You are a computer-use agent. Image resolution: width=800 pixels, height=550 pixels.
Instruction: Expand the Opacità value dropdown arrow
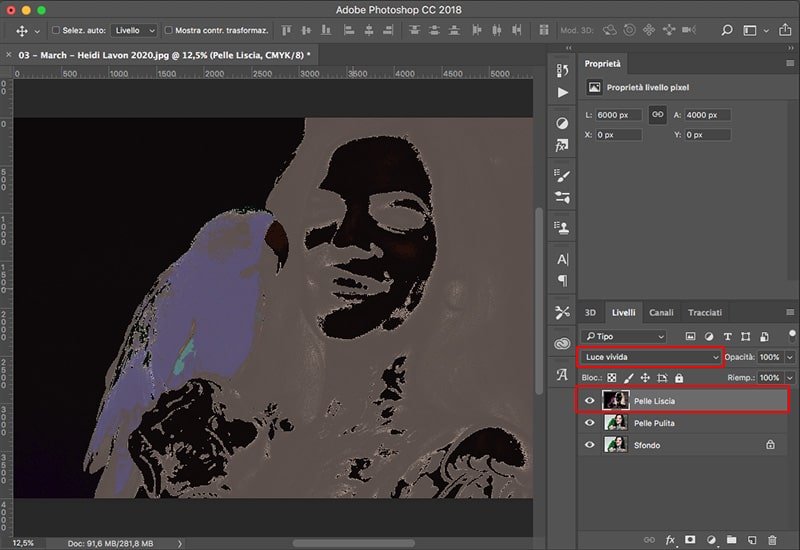tap(790, 357)
